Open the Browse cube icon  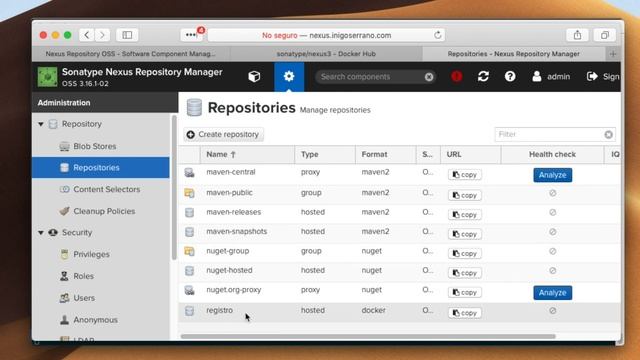tap(254, 76)
